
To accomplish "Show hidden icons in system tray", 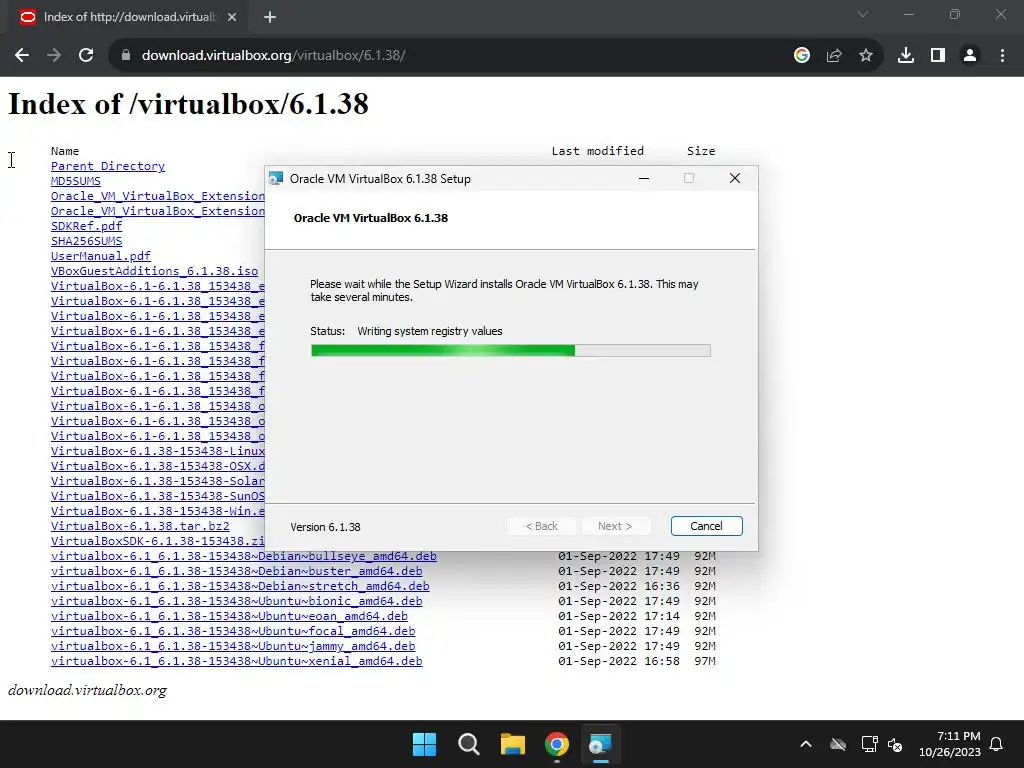I will (806, 744).
